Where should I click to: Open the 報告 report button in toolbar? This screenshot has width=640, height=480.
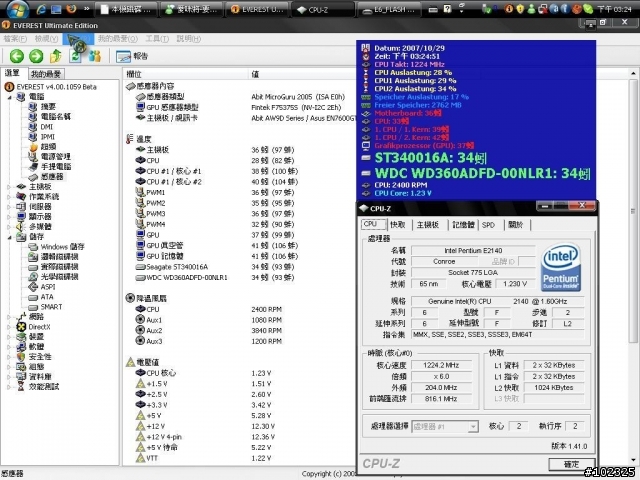tap(132, 56)
